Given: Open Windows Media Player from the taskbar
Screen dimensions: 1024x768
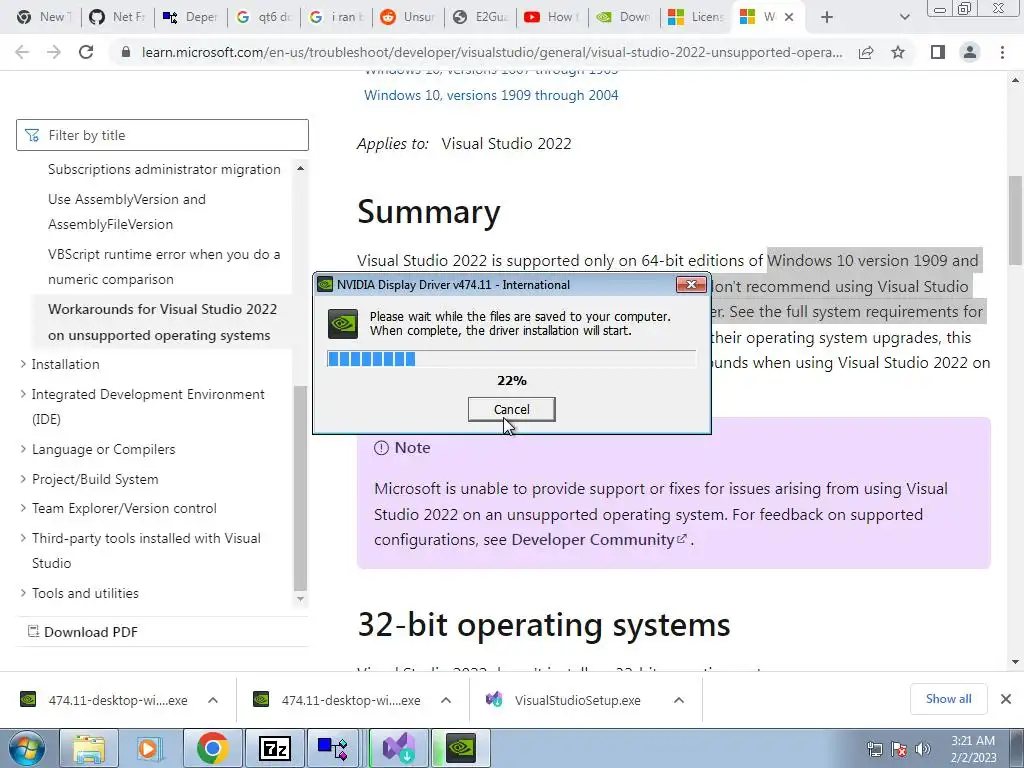Looking at the screenshot, I should (x=149, y=748).
